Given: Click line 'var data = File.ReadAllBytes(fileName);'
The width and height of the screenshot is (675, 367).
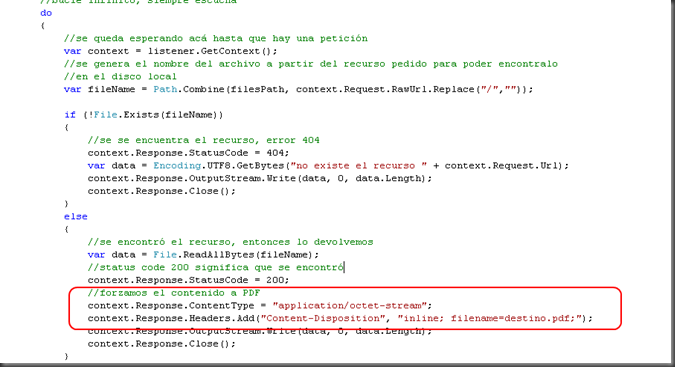Looking at the screenshot, I should pos(203,255).
